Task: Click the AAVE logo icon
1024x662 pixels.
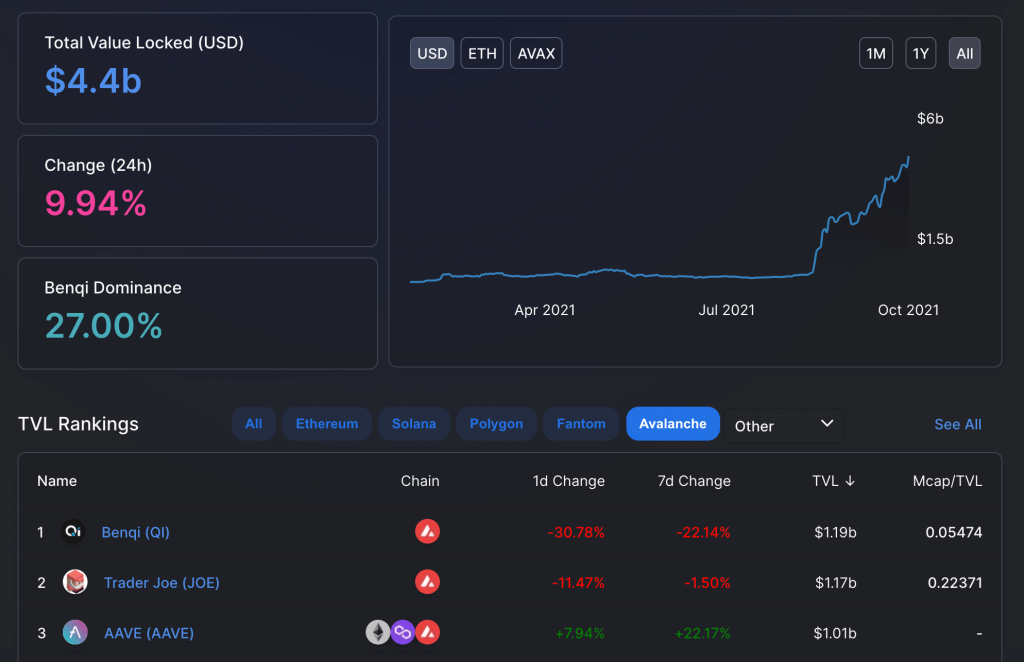Action: 75,632
